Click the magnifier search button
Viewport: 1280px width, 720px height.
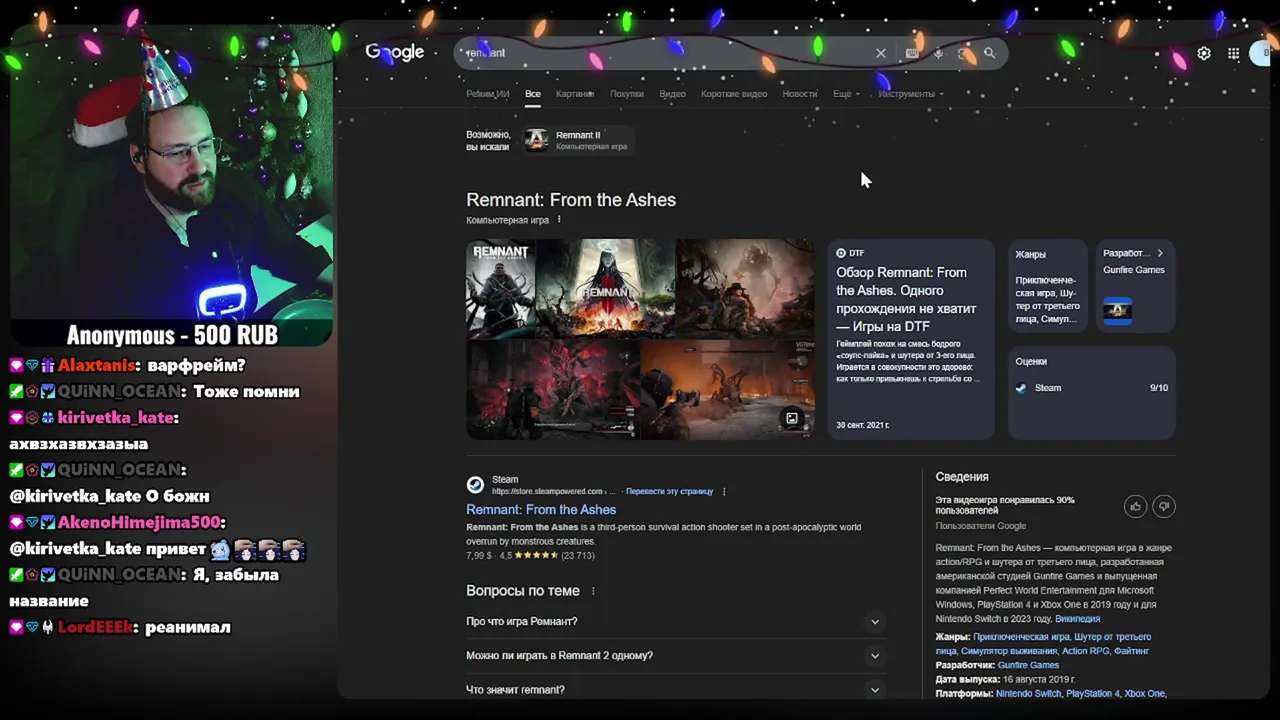click(x=990, y=54)
